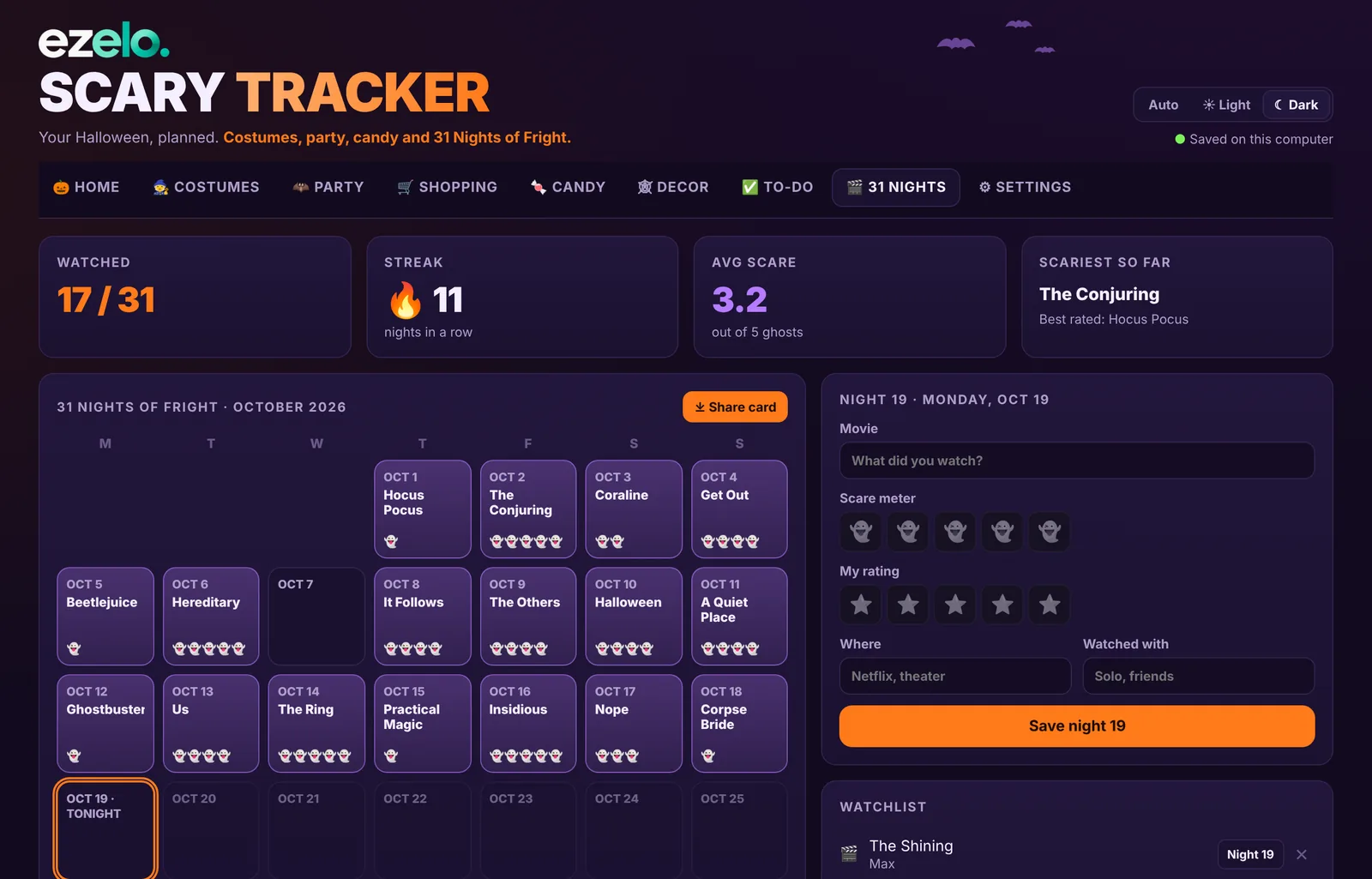This screenshot has width=1372, height=879.
Task: Click the Where input field
Action: (x=955, y=676)
